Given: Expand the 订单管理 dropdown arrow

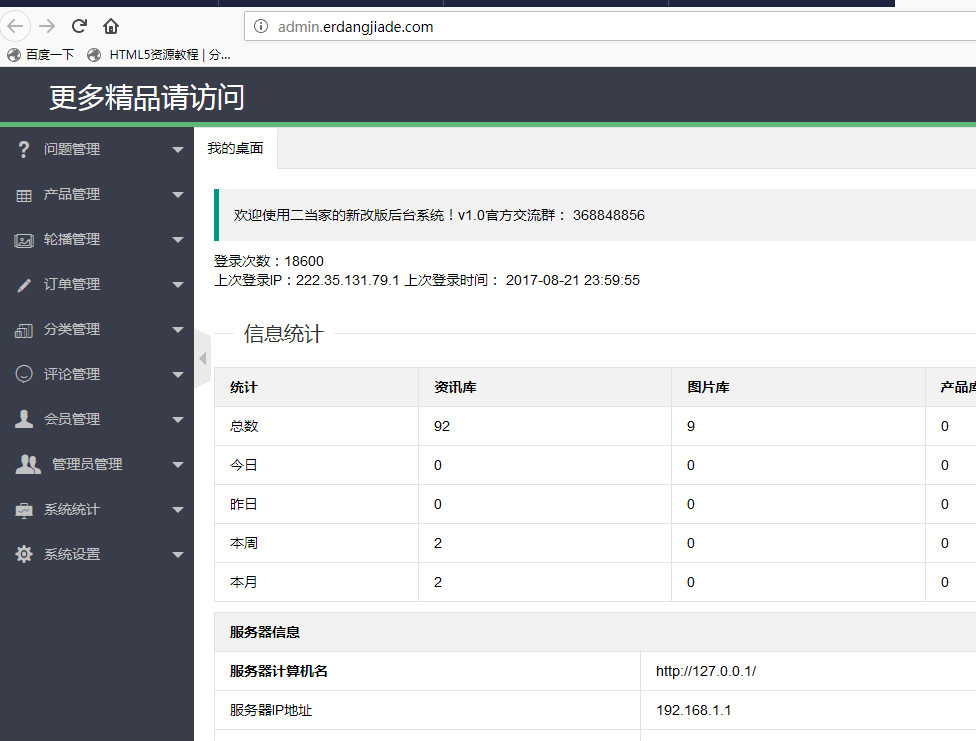Looking at the screenshot, I should click(x=178, y=285).
